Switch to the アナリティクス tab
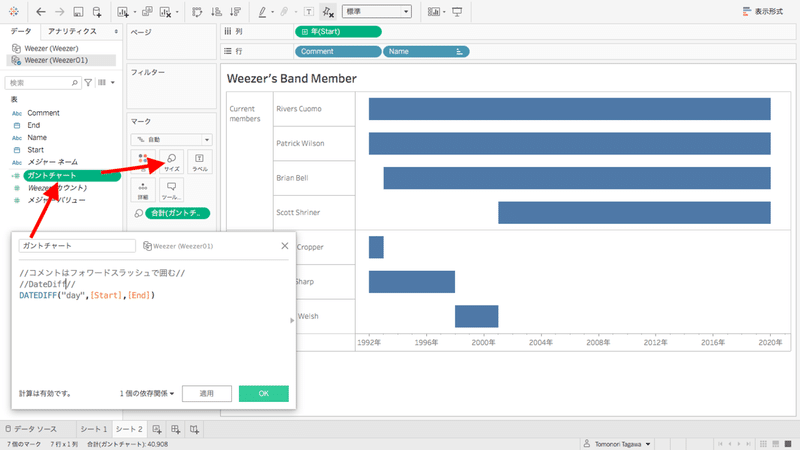Image resolution: width=800 pixels, height=450 pixels. pos(72,31)
